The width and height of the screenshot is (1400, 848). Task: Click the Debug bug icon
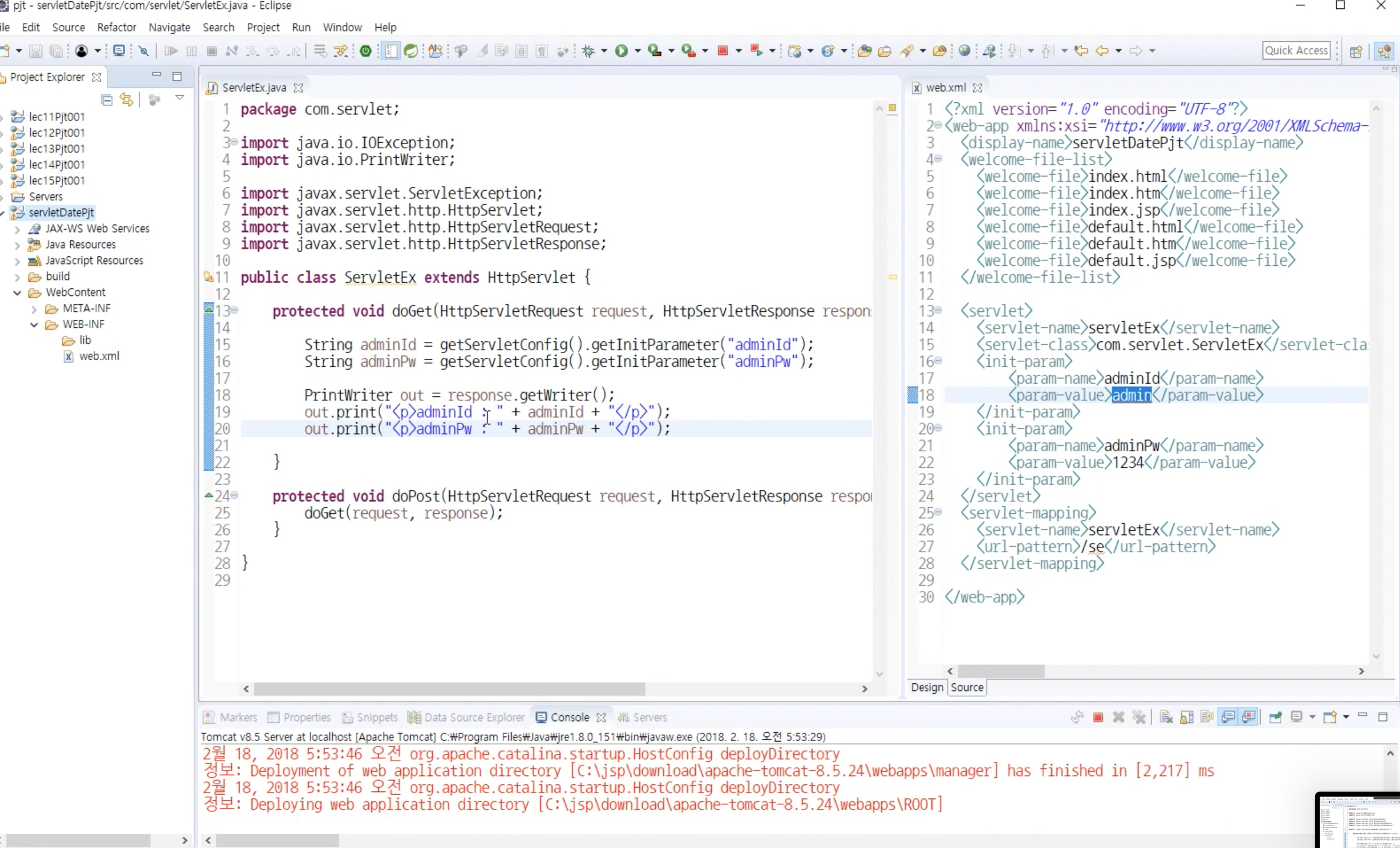click(x=588, y=51)
